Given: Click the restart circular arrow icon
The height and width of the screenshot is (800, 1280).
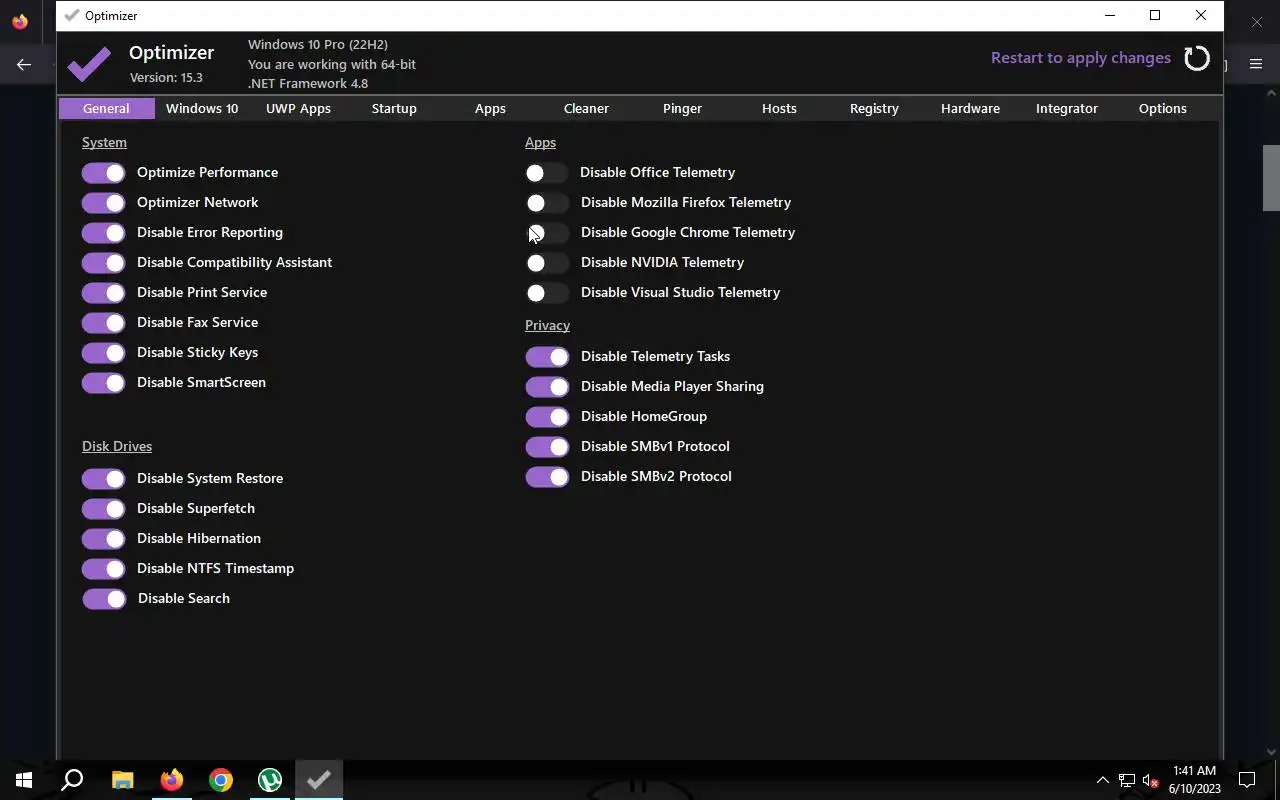Looking at the screenshot, I should [x=1197, y=58].
